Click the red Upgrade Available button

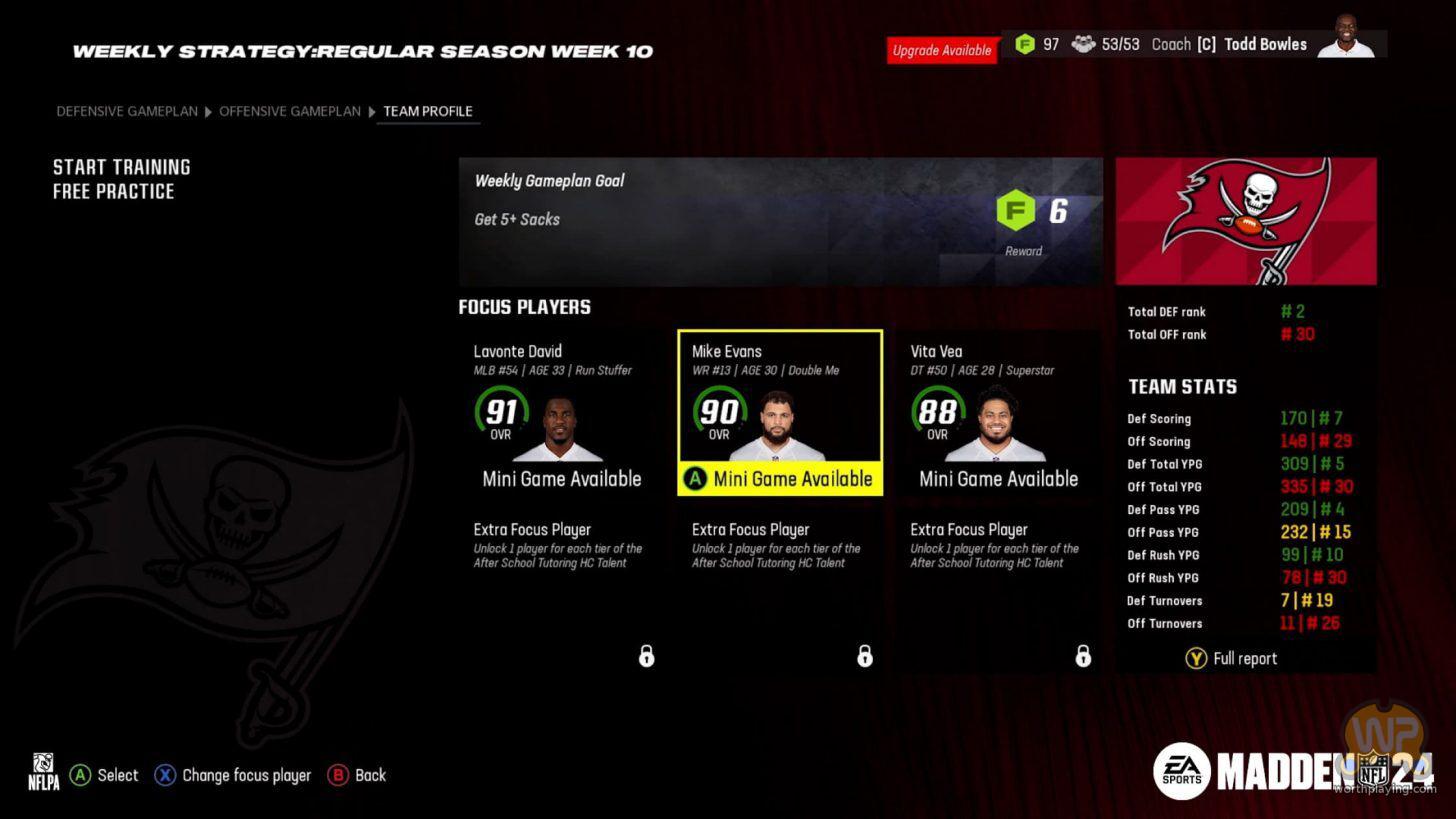coord(942,50)
